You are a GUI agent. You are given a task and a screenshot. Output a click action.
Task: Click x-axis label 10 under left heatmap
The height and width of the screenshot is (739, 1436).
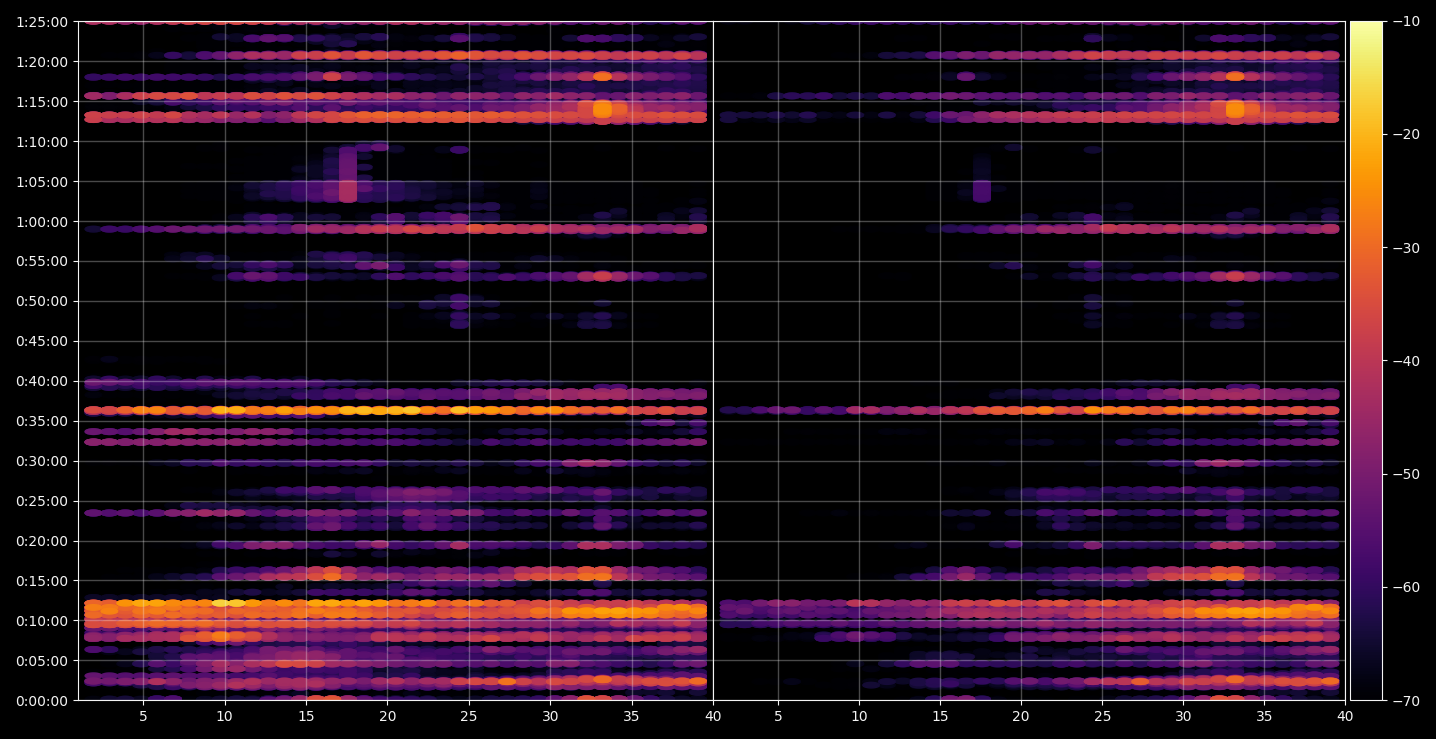[x=224, y=716]
